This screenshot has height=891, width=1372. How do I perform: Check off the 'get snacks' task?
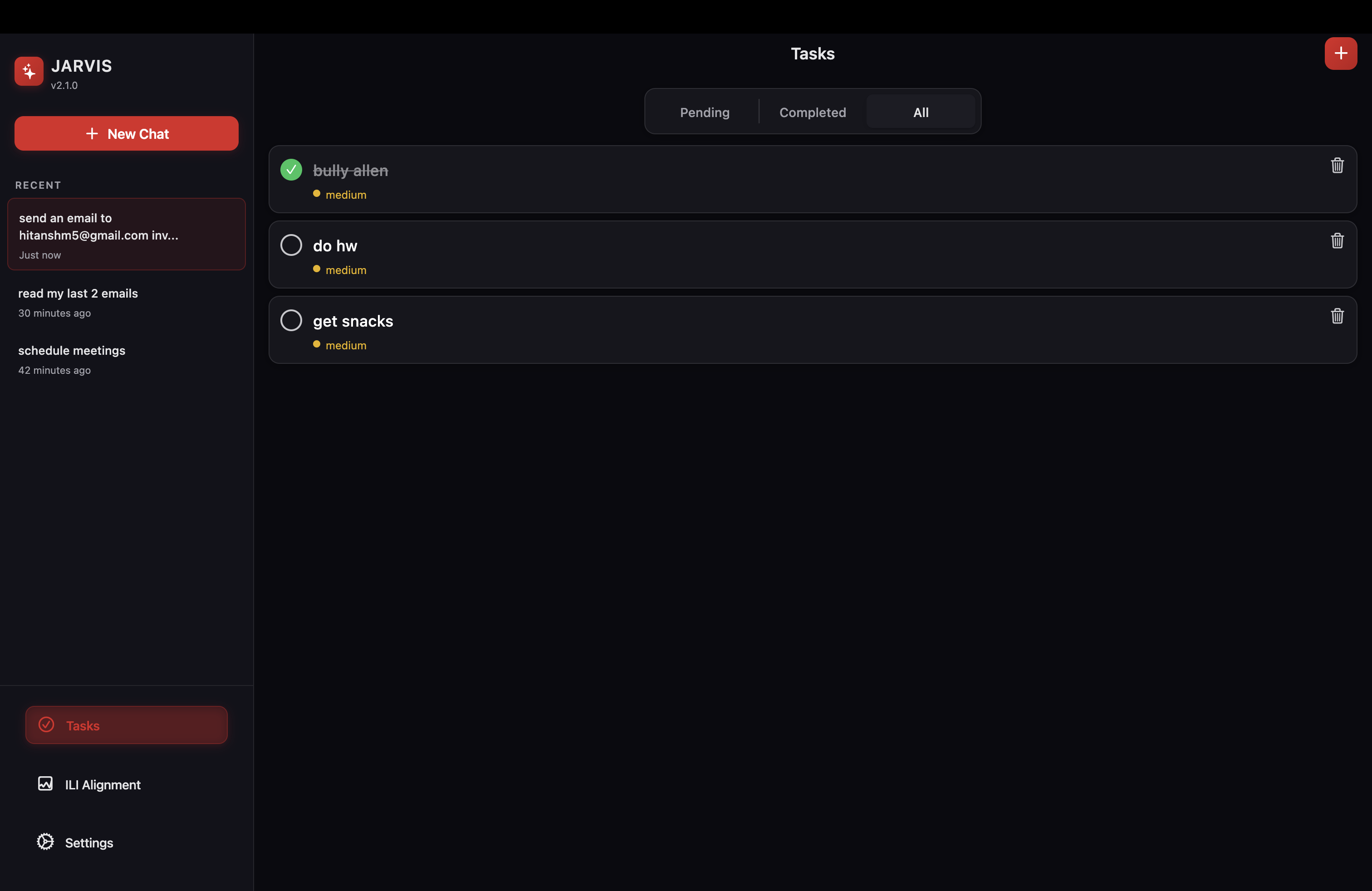(291, 320)
